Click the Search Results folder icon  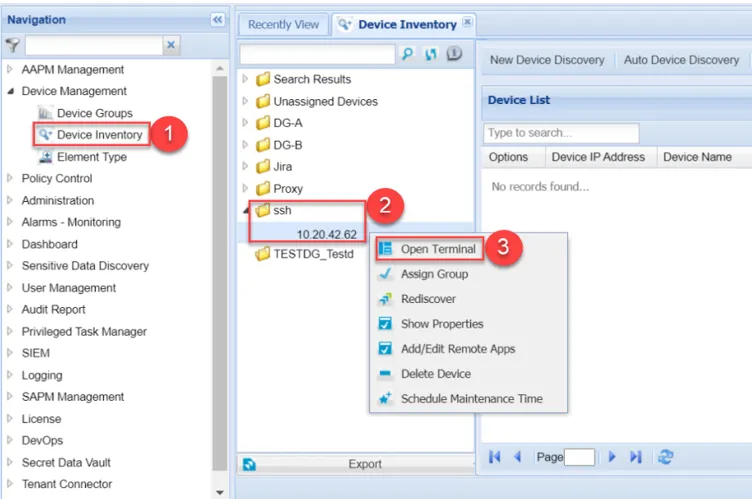coord(262,79)
